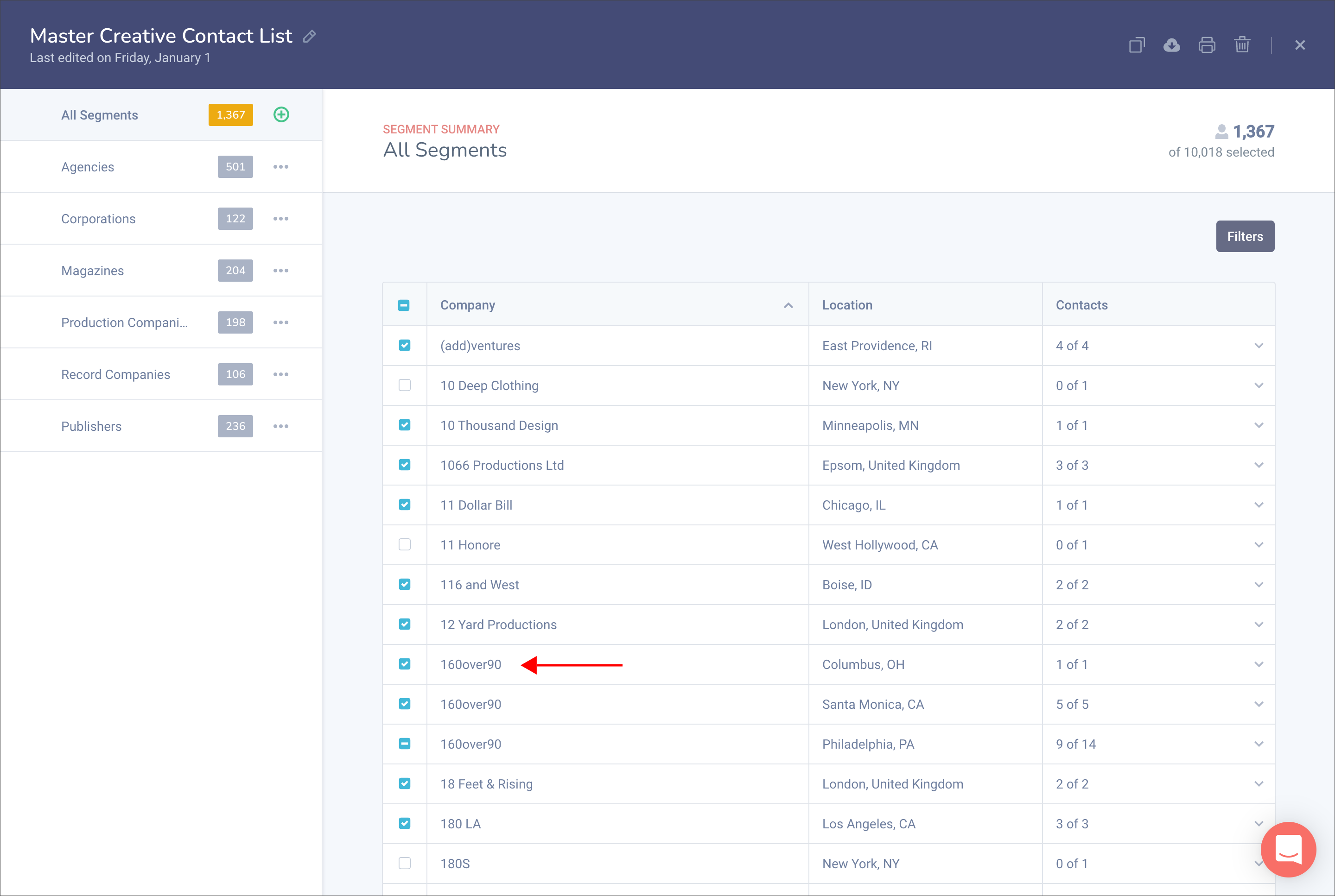The image size is (1335, 896).
Task: Expand contacts for 10 Deep Clothing
Action: pyautogui.click(x=1259, y=386)
